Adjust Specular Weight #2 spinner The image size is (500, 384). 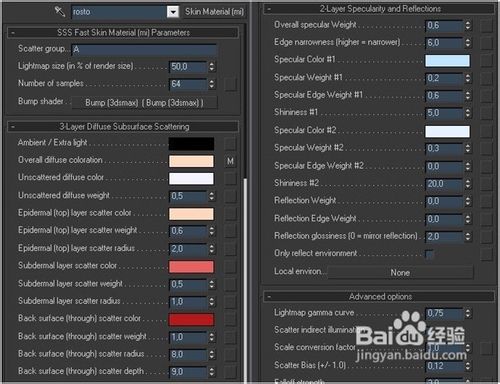click(x=468, y=148)
